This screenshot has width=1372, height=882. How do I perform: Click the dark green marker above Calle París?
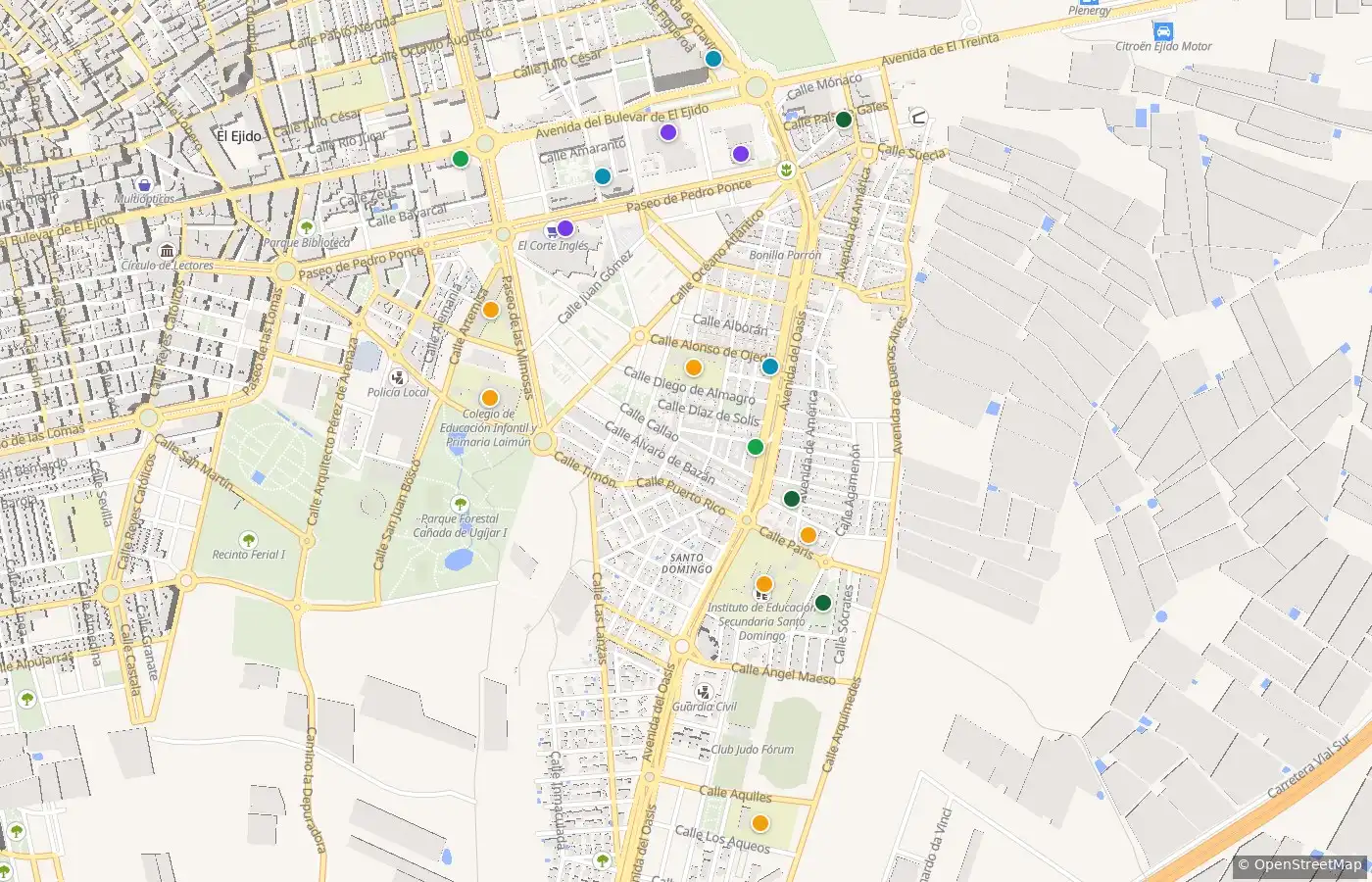point(792,499)
